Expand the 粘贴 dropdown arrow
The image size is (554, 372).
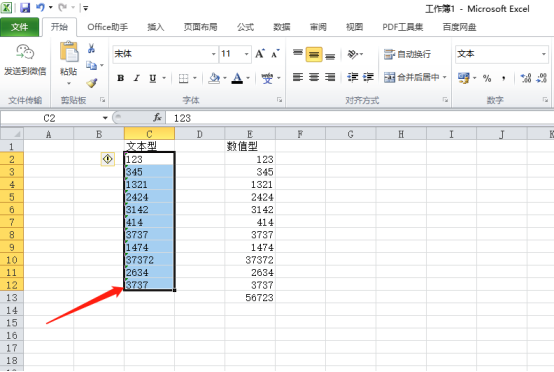[x=69, y=83]
